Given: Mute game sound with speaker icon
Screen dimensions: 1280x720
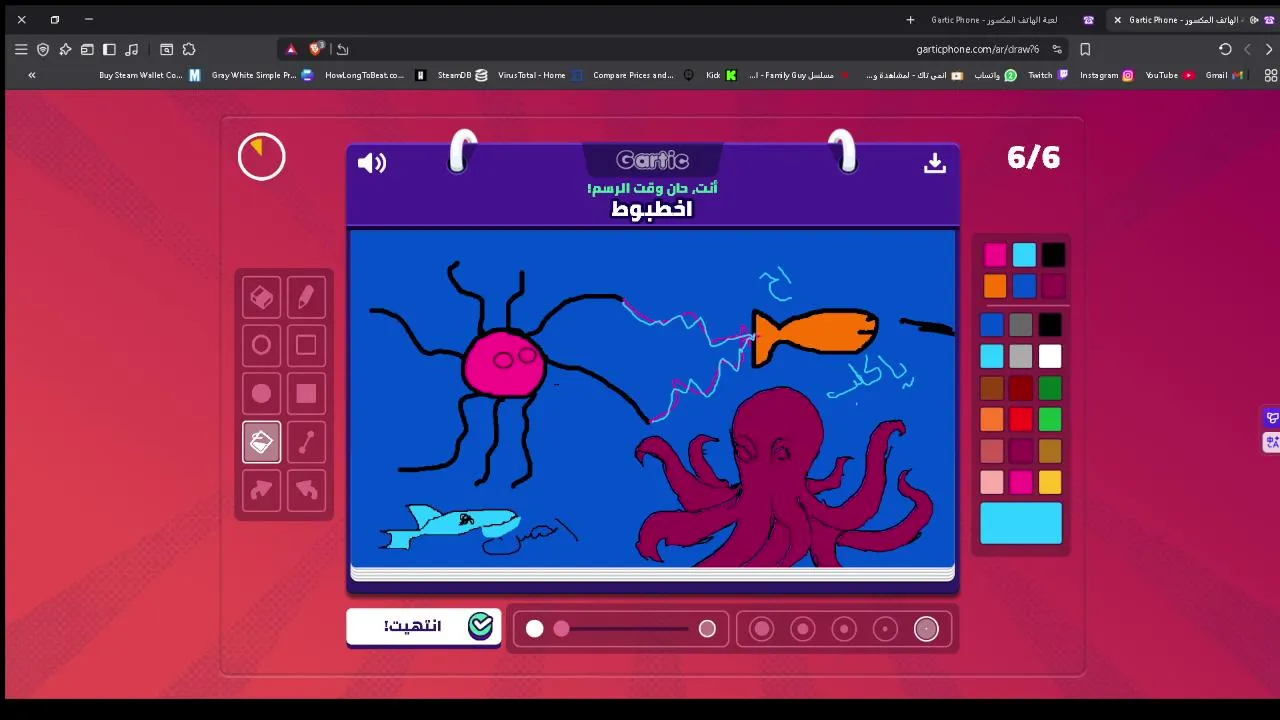Looking at the screenshot, I should click(371, 163).
